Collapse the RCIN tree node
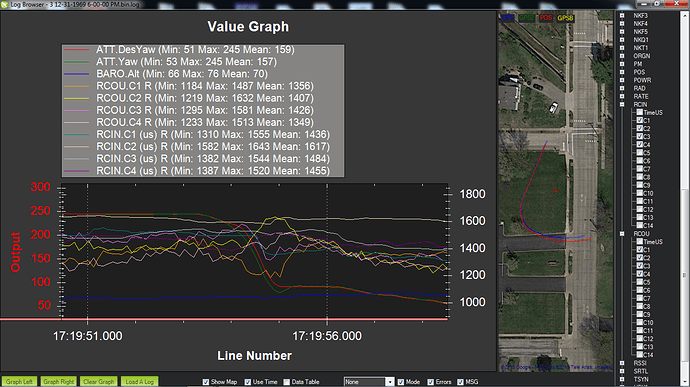The image size is (690, 387). 622,104
